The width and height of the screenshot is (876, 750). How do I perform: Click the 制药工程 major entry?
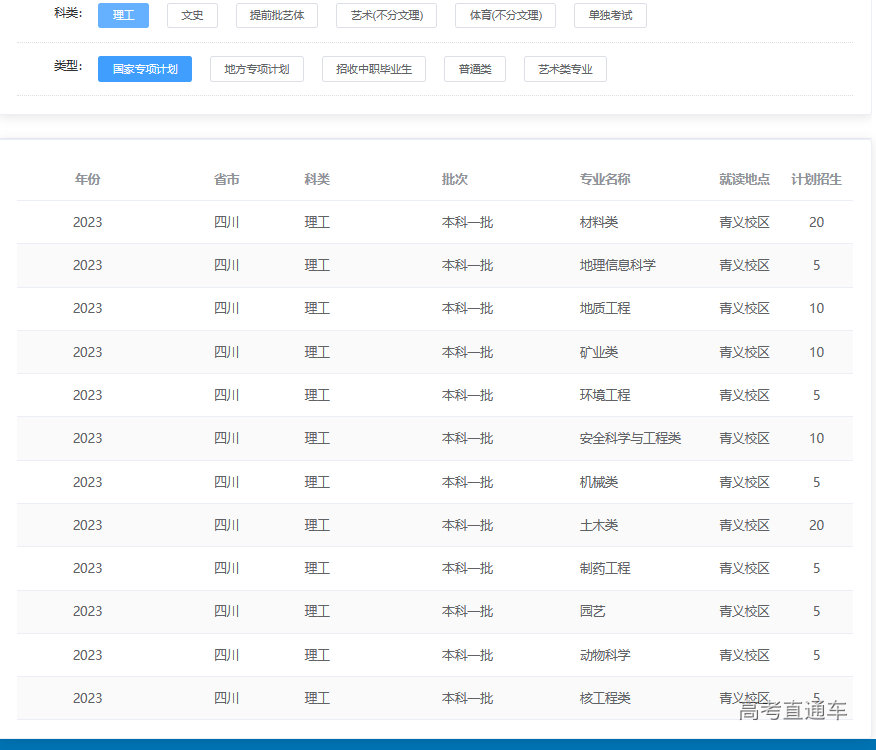click(x=605, y=568)
